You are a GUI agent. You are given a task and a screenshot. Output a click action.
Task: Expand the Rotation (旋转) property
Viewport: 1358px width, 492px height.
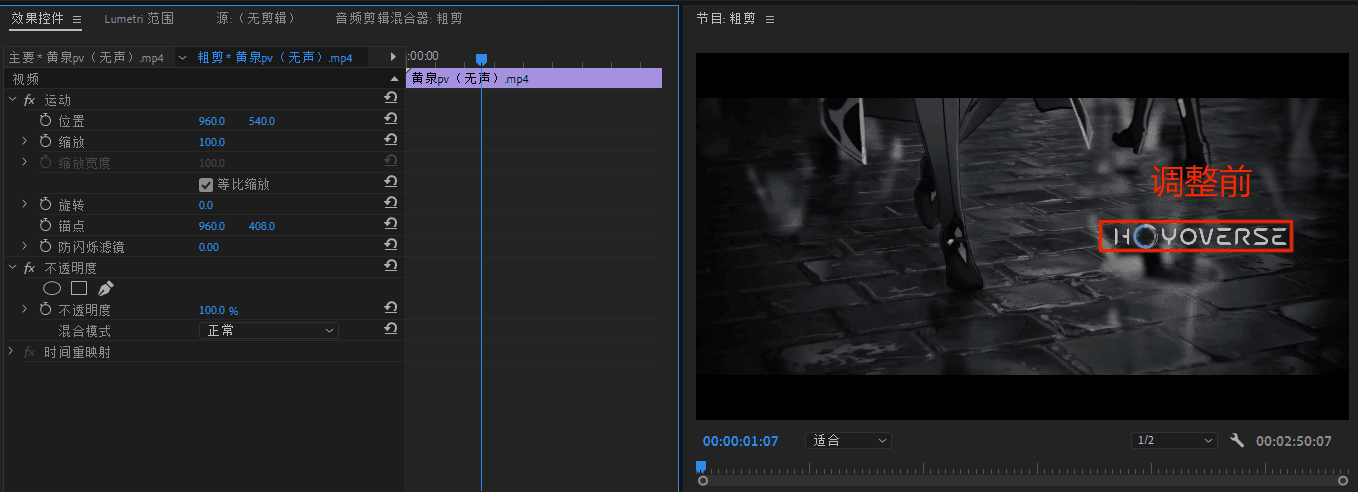(25, 204)
